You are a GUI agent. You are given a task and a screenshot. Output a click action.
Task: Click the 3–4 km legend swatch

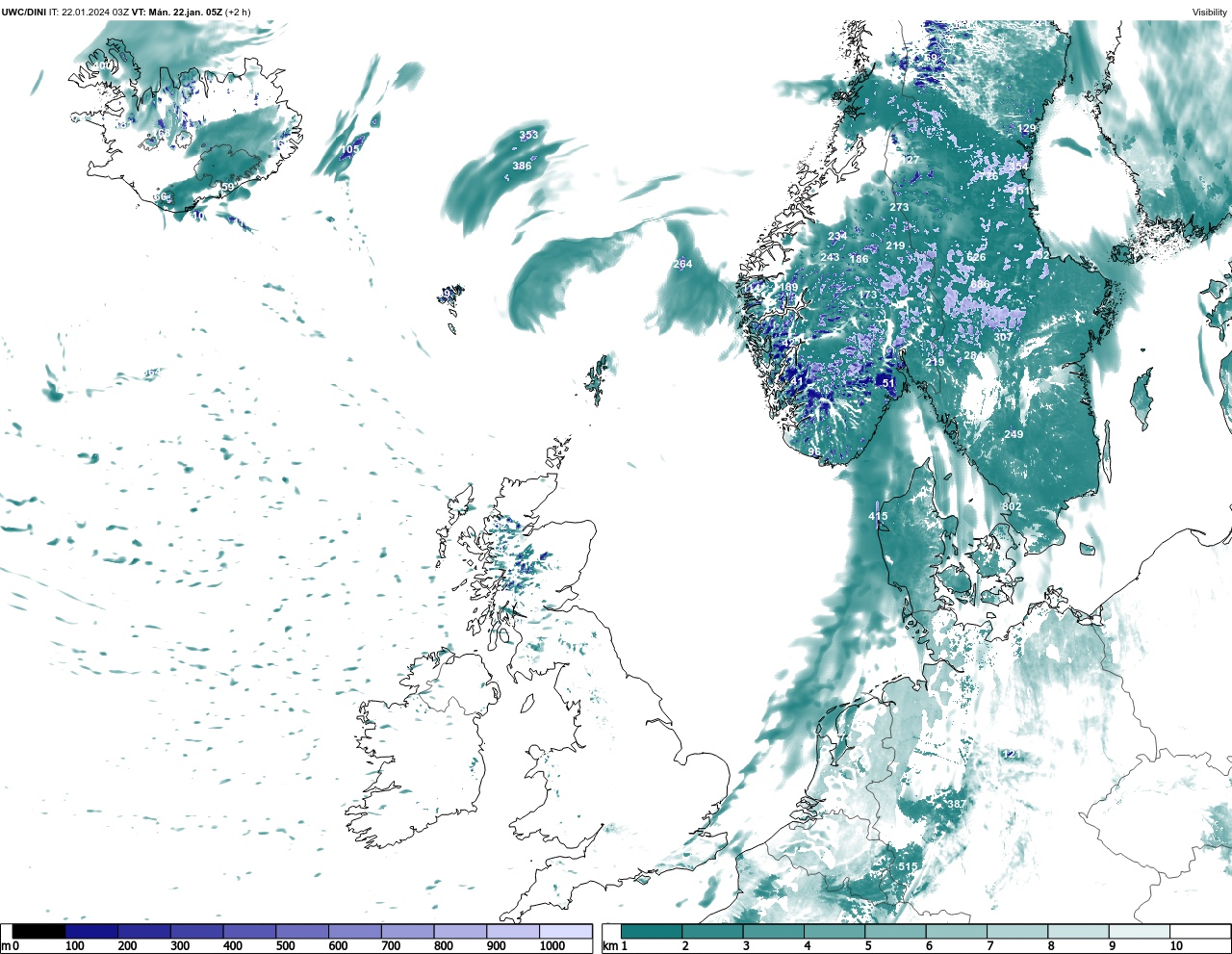(x=773, y=931)
